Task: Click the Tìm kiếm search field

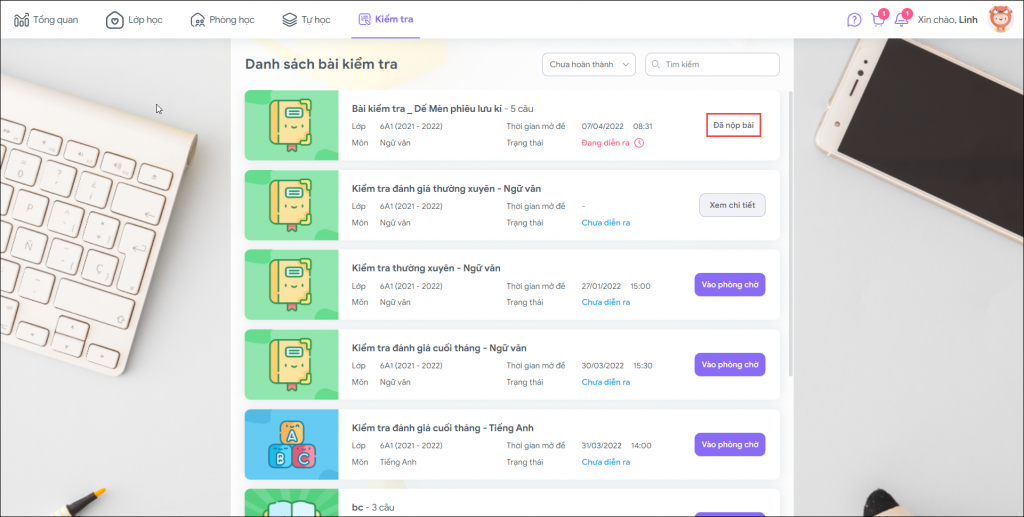Action: 712,65
